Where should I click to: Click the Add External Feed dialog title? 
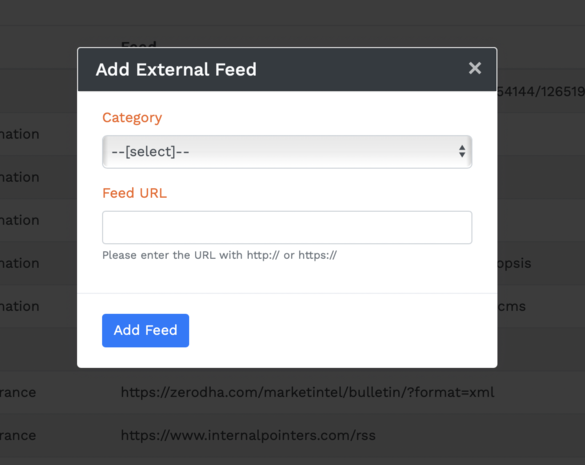[176, 69]
